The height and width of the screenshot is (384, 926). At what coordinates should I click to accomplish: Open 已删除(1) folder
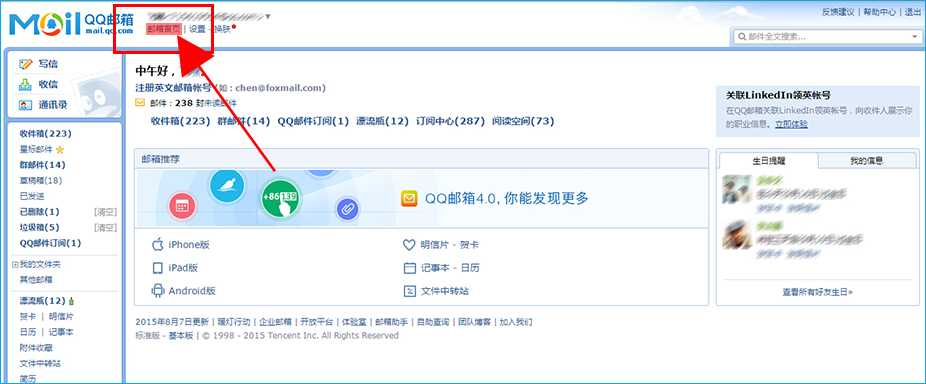(40, 211)
